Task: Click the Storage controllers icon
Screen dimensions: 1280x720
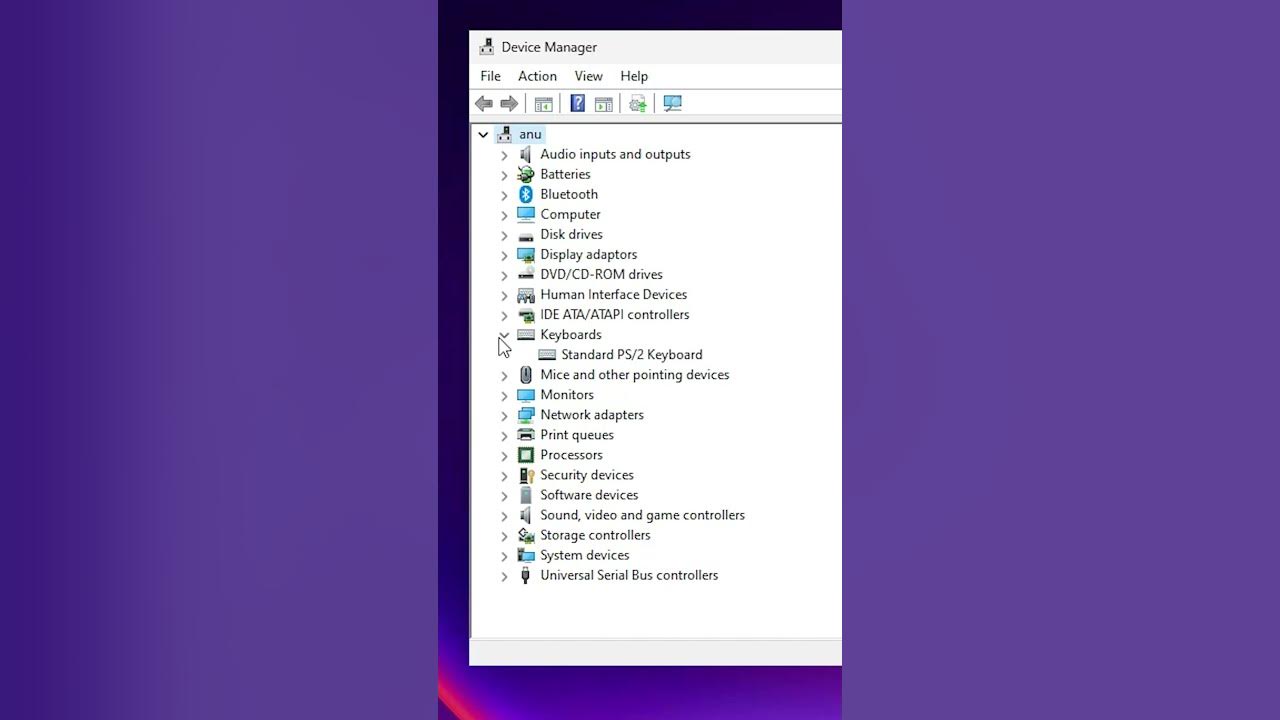Action: pyautogui.click(x=526, y=535)
